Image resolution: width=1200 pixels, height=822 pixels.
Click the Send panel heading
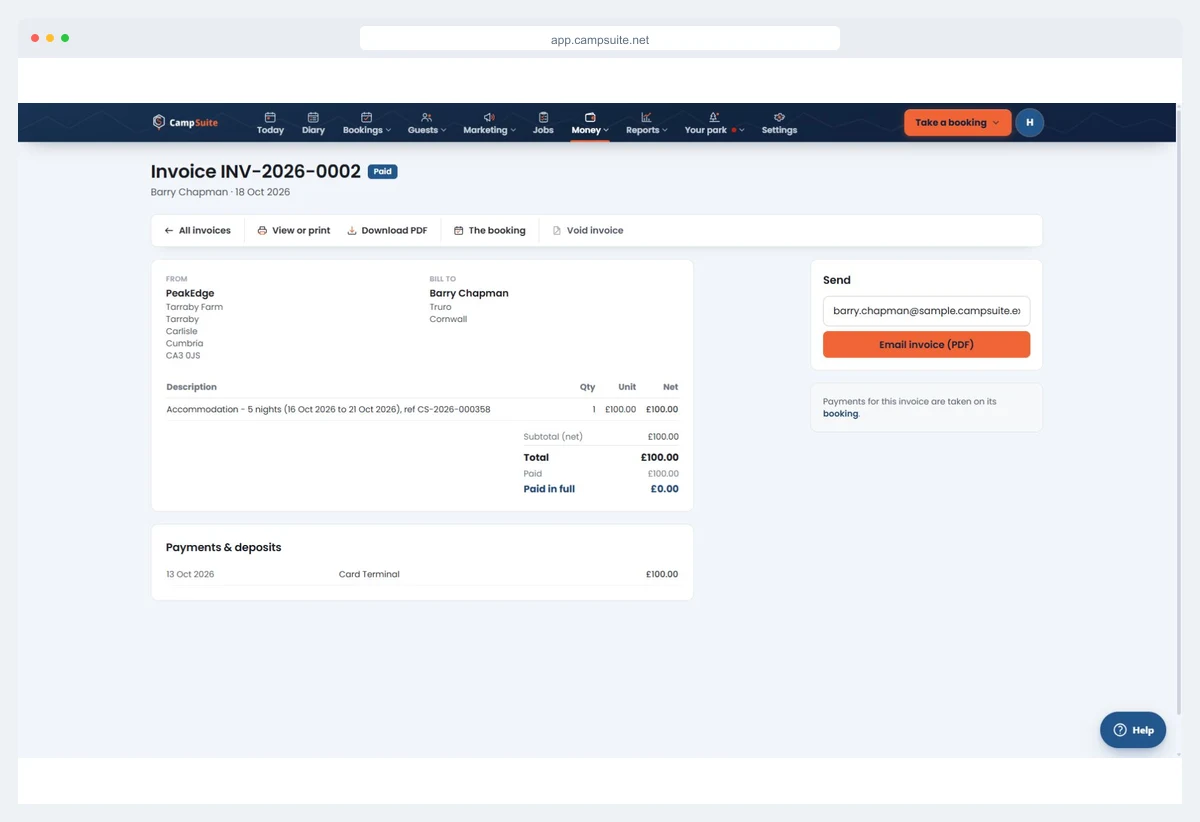837,280
